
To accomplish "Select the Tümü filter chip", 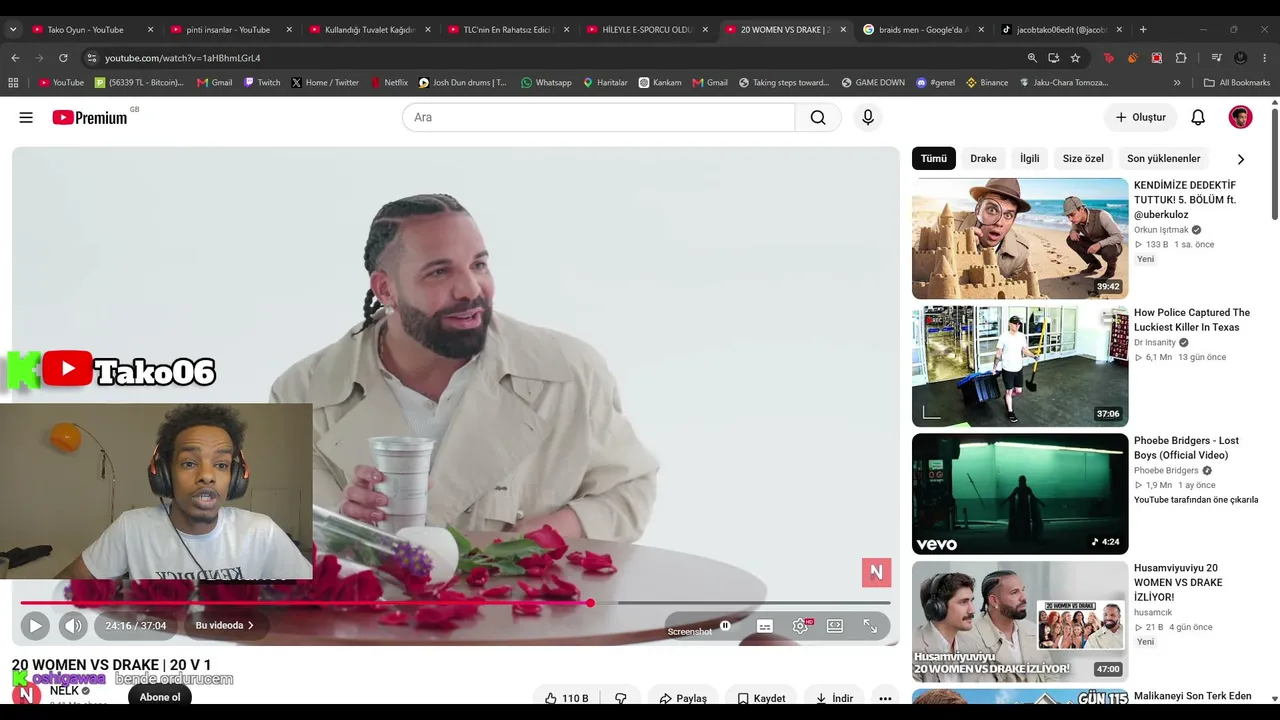I will click(934, 159).
